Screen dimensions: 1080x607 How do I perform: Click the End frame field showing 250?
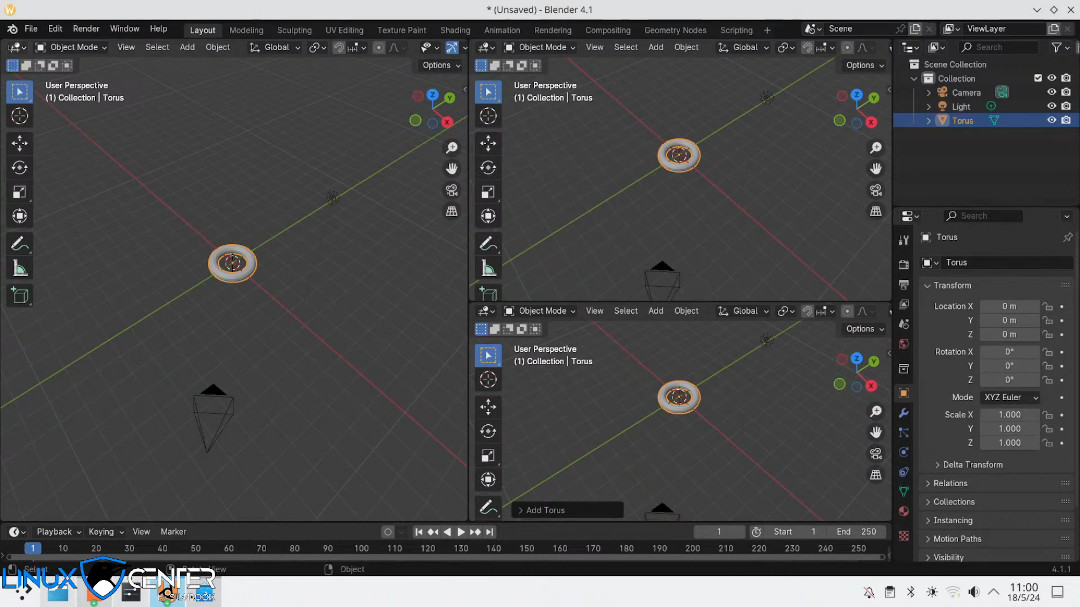(x=855, y=531)
